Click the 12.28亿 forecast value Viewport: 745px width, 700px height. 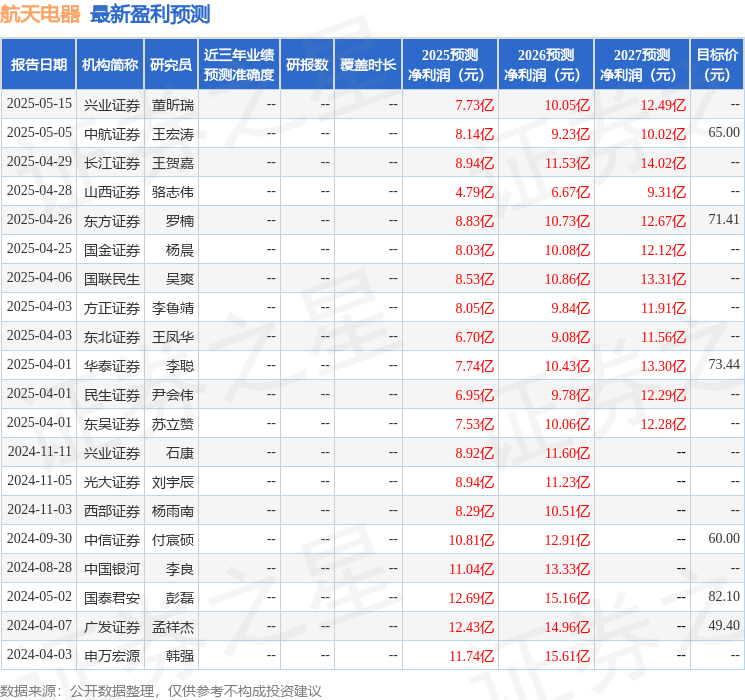click(x=663, y=424)
